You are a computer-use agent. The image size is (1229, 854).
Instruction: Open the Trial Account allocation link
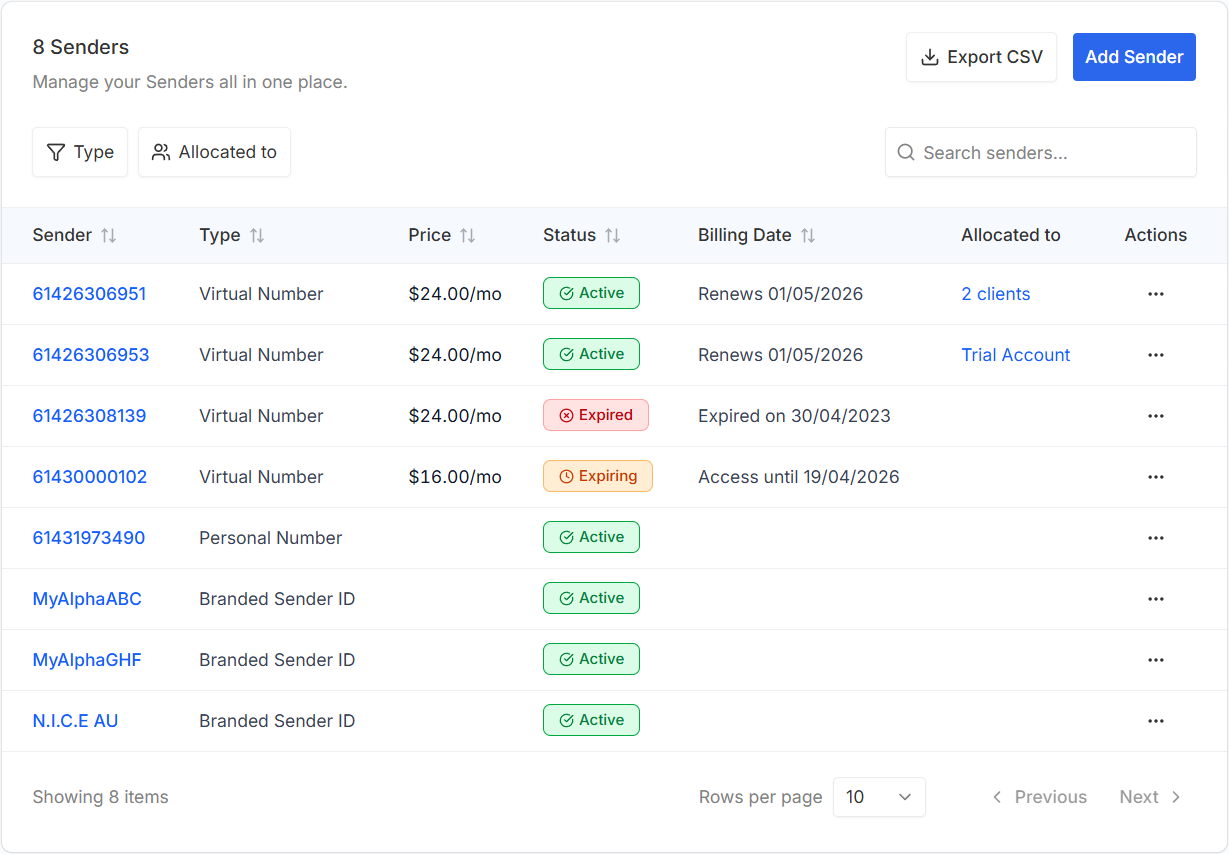coord(1016,355)
